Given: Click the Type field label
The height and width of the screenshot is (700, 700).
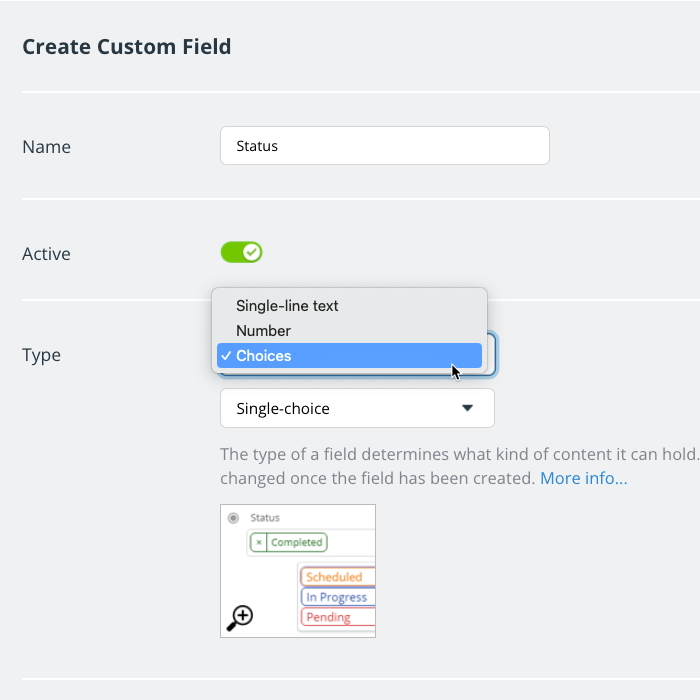Looking at the screenshot, I should tap(41, 355).
